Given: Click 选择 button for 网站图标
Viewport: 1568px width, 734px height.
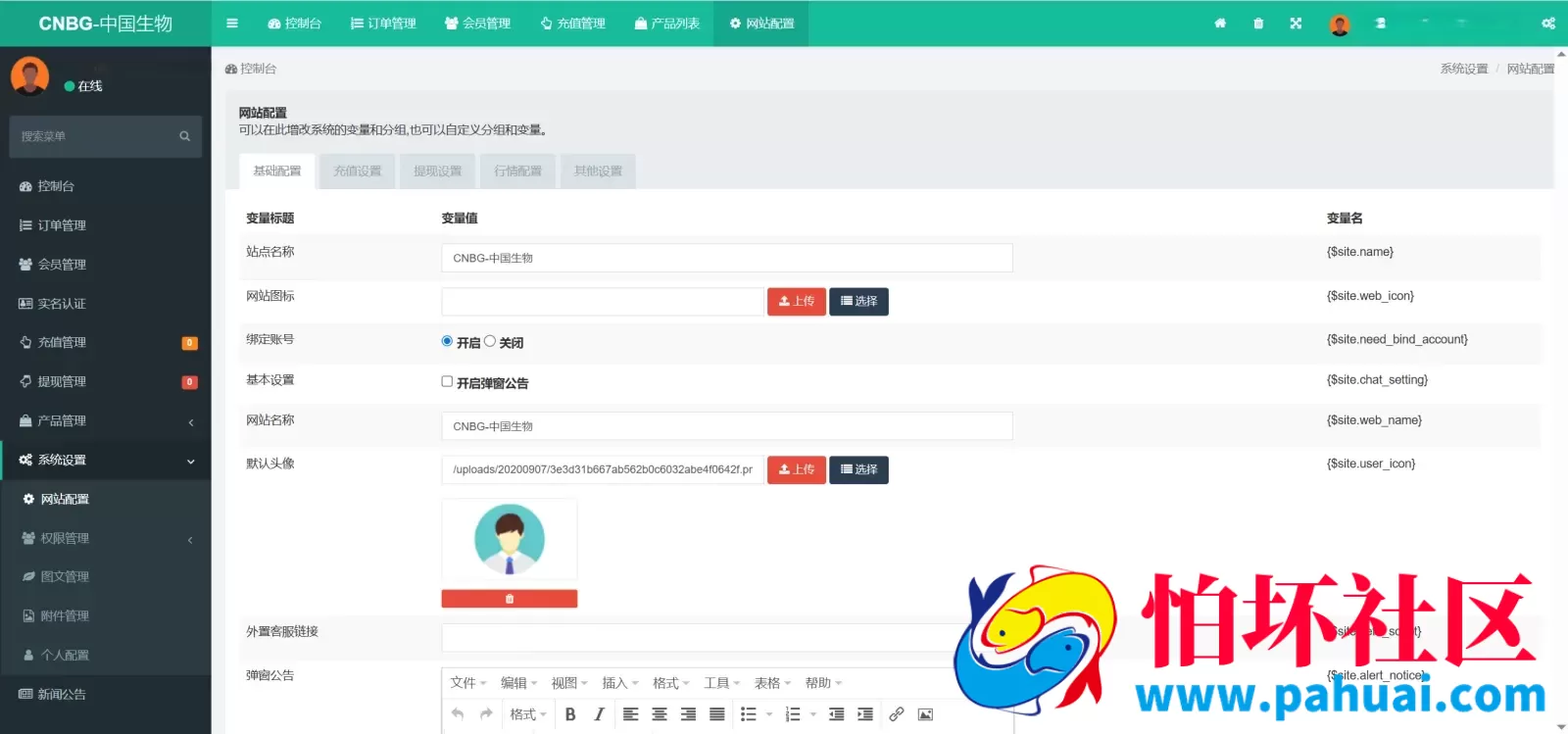Looking at the screenshot, I should [x=859, y=301].
